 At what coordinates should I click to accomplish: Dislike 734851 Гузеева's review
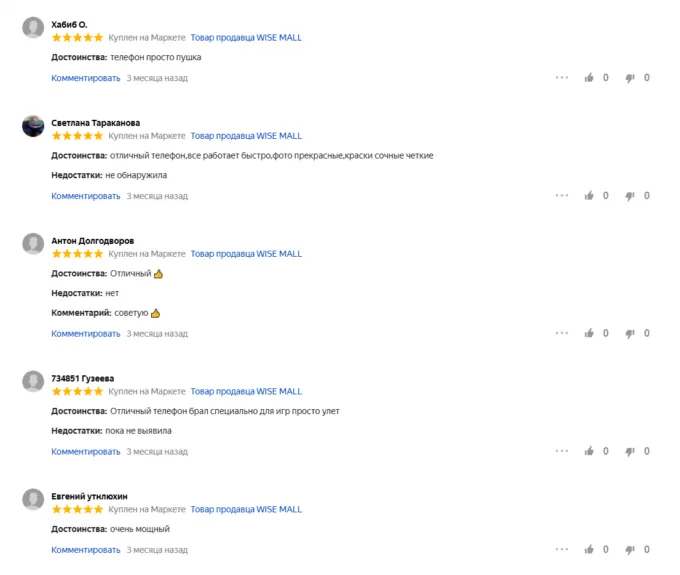[630, 451]
